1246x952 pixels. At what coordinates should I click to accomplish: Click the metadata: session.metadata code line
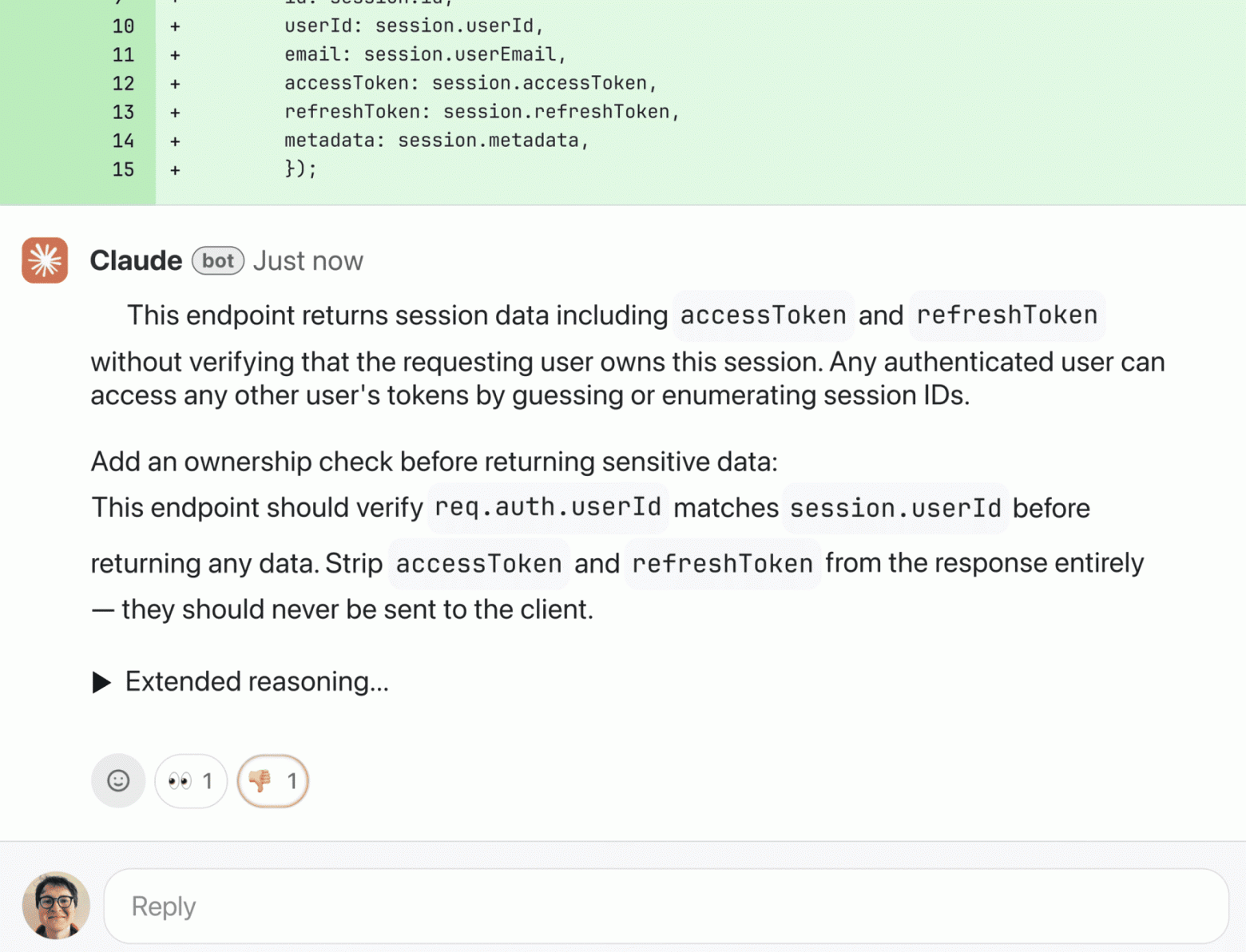tap(436, 141)
